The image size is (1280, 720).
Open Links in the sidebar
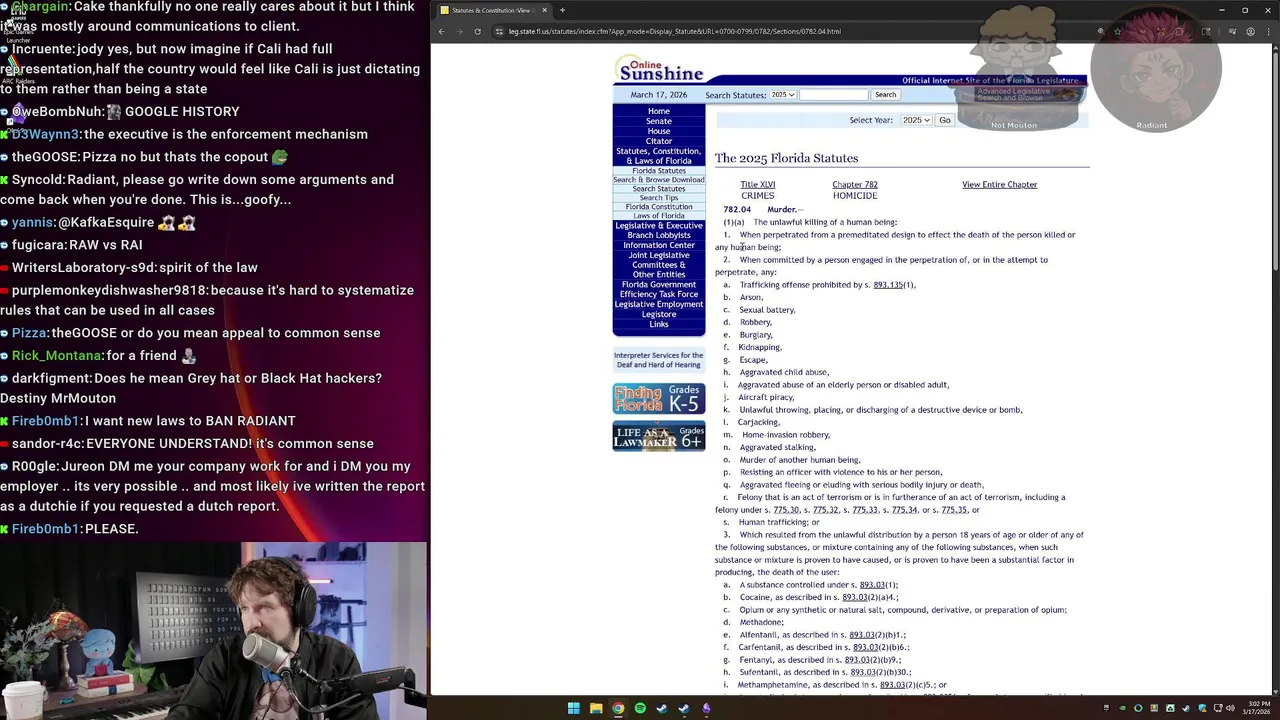coord(659,324)
